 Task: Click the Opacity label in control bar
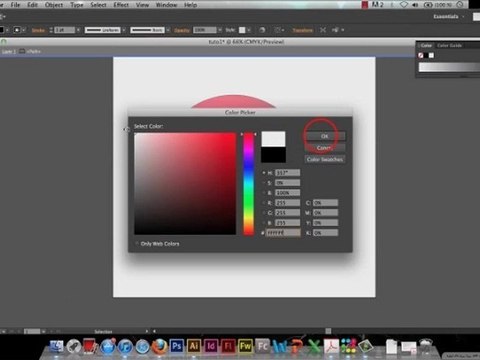[182, 30]
